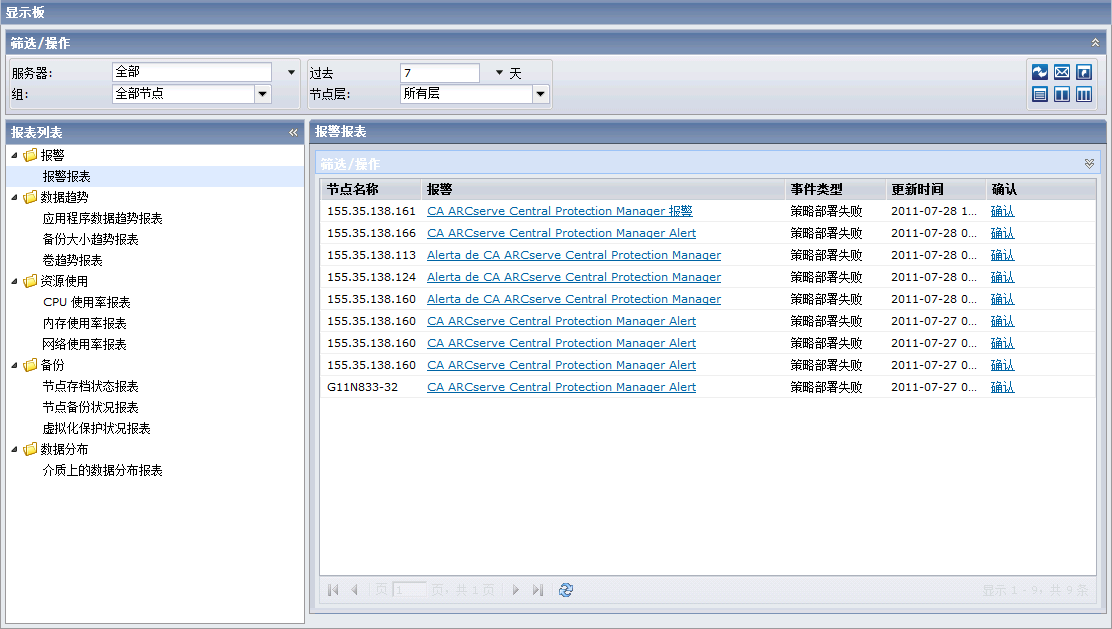Collapse the 报表列表 panel with double-arrow
This screenshot has height=629, width=1112.
[x=293, y=132]
